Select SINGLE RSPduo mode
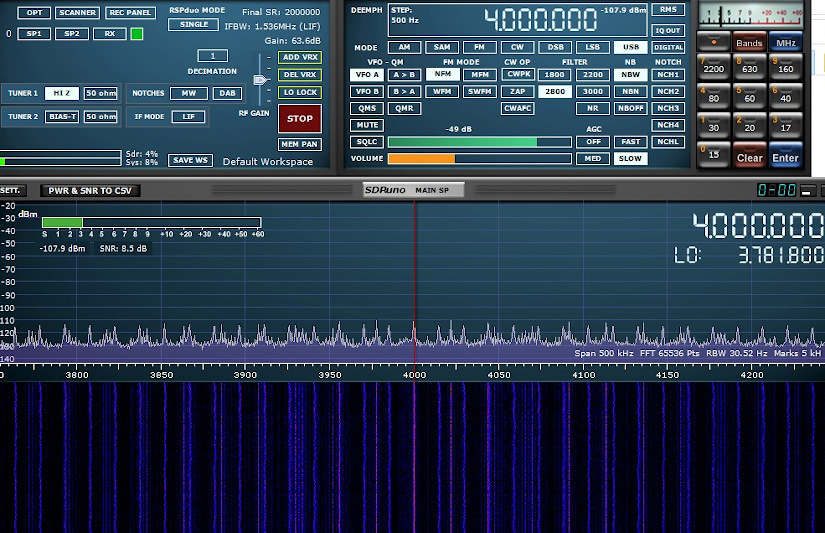825x533 pixels. click(x=194, y=25)
